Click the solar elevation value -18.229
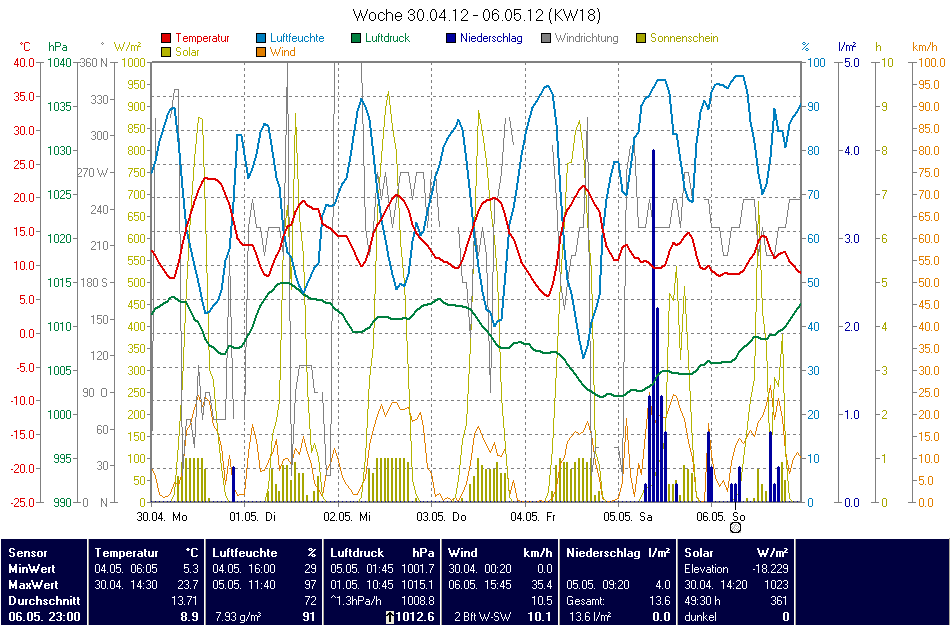The image size is (950, 625). tap(769, 569)
